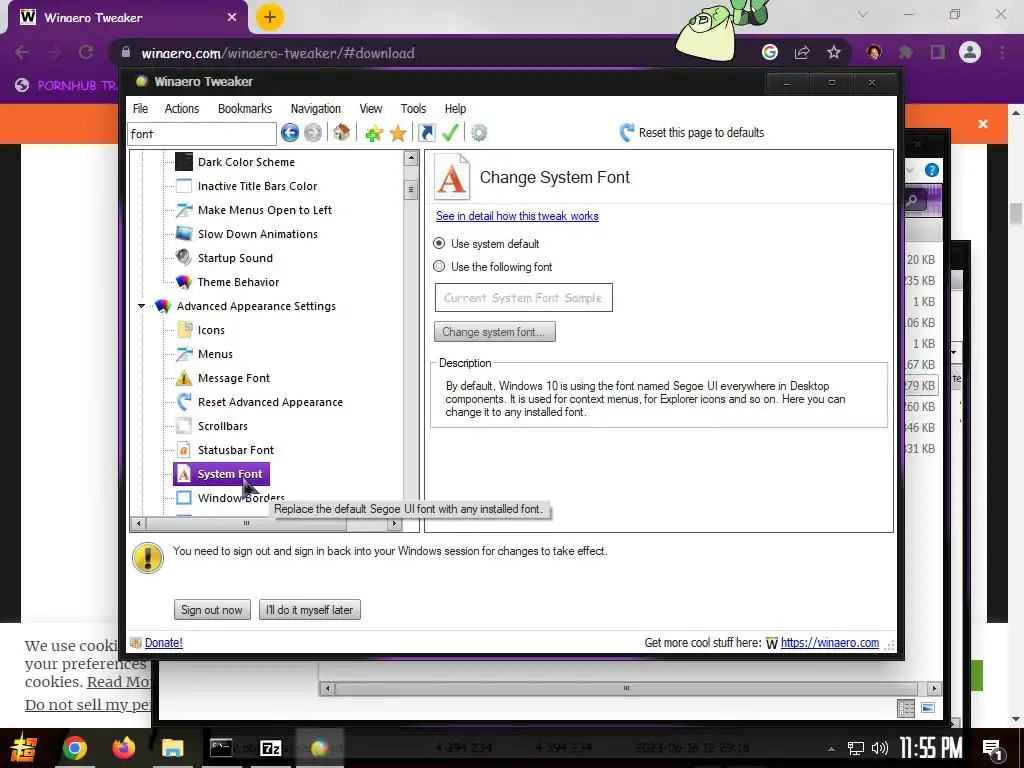Open Chrome extensions puzzle icon
The image size is (1024, 768).
tap(906, 52)
